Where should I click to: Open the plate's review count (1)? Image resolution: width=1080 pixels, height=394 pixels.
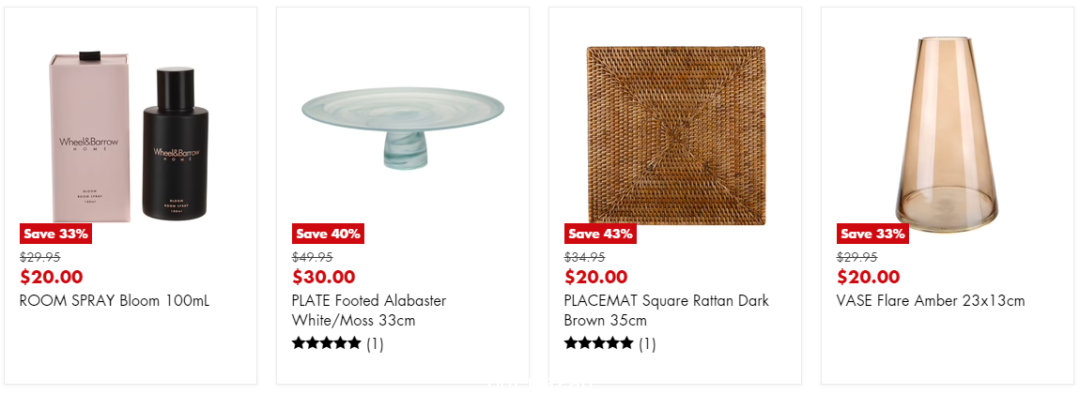pyautogui.click(x=375, y=344)
